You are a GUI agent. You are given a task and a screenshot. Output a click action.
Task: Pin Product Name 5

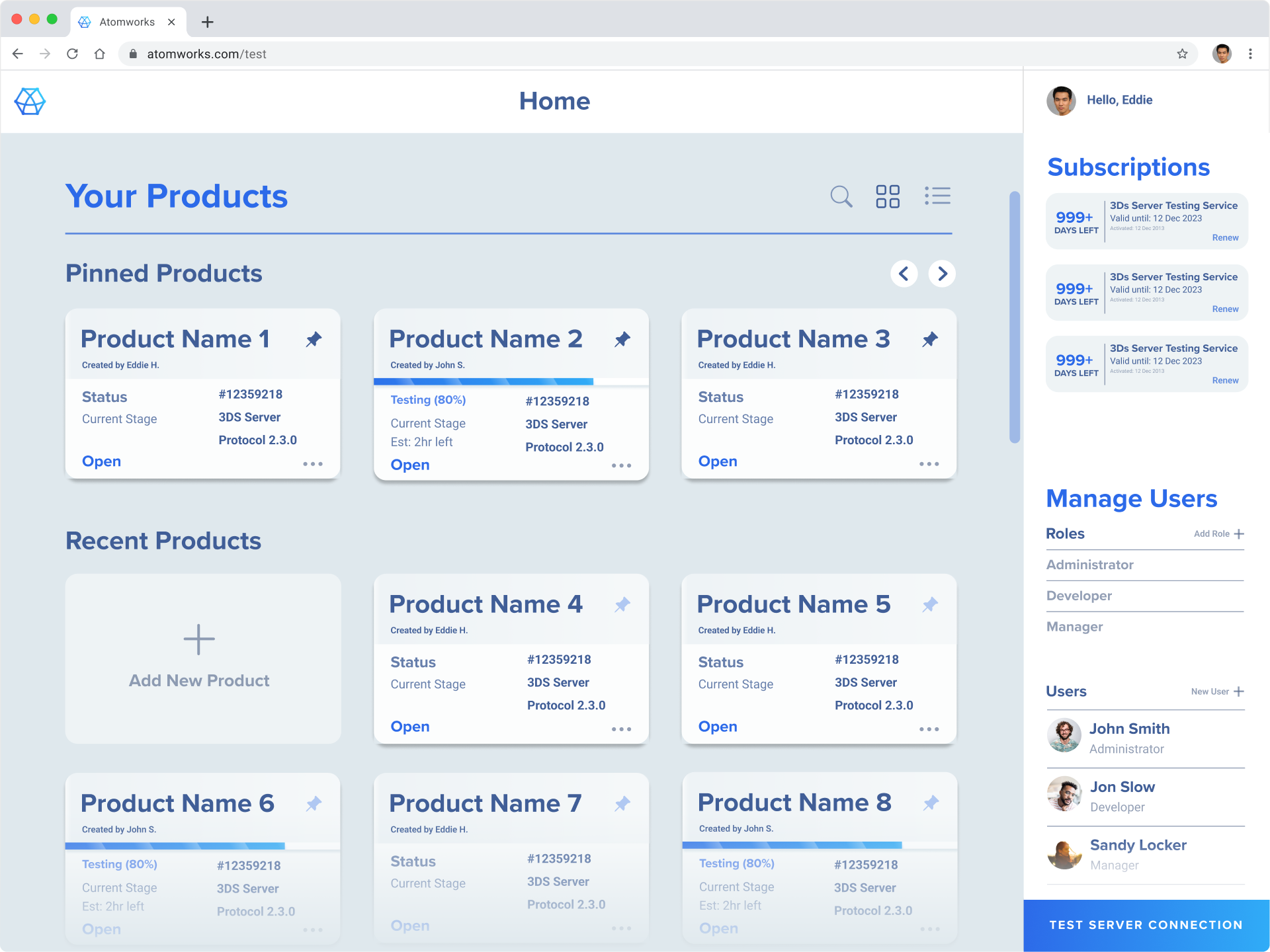click(930, 605)
